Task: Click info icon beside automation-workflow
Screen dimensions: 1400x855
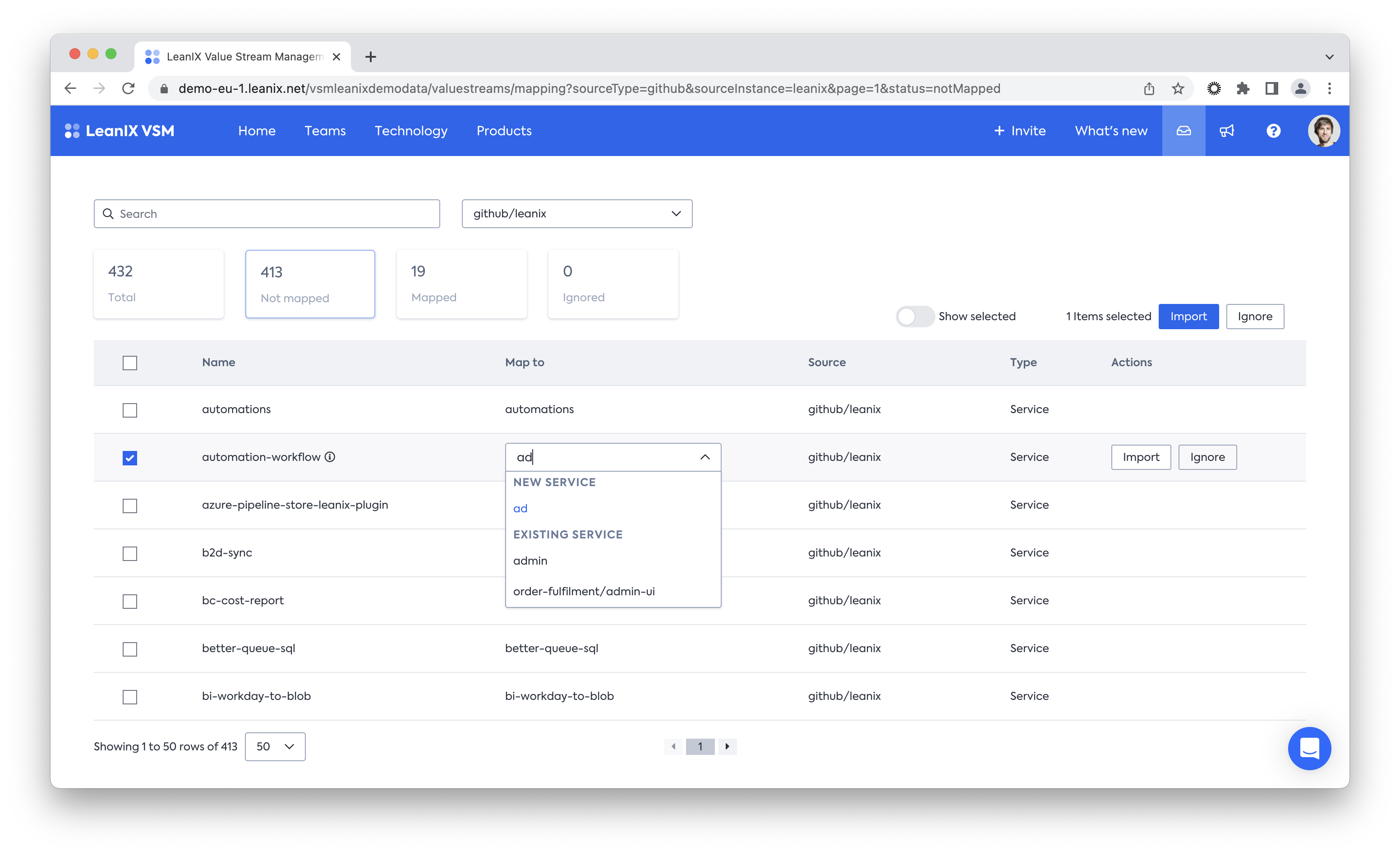Action: [x=330, y=457]
